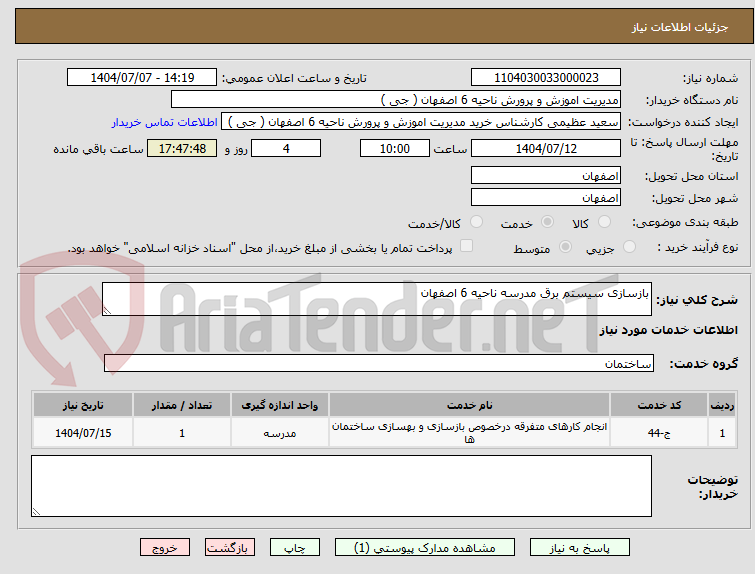Click the نام خدمت column header
This screenshot has height=574, width=755.
(x=469, y=405)
